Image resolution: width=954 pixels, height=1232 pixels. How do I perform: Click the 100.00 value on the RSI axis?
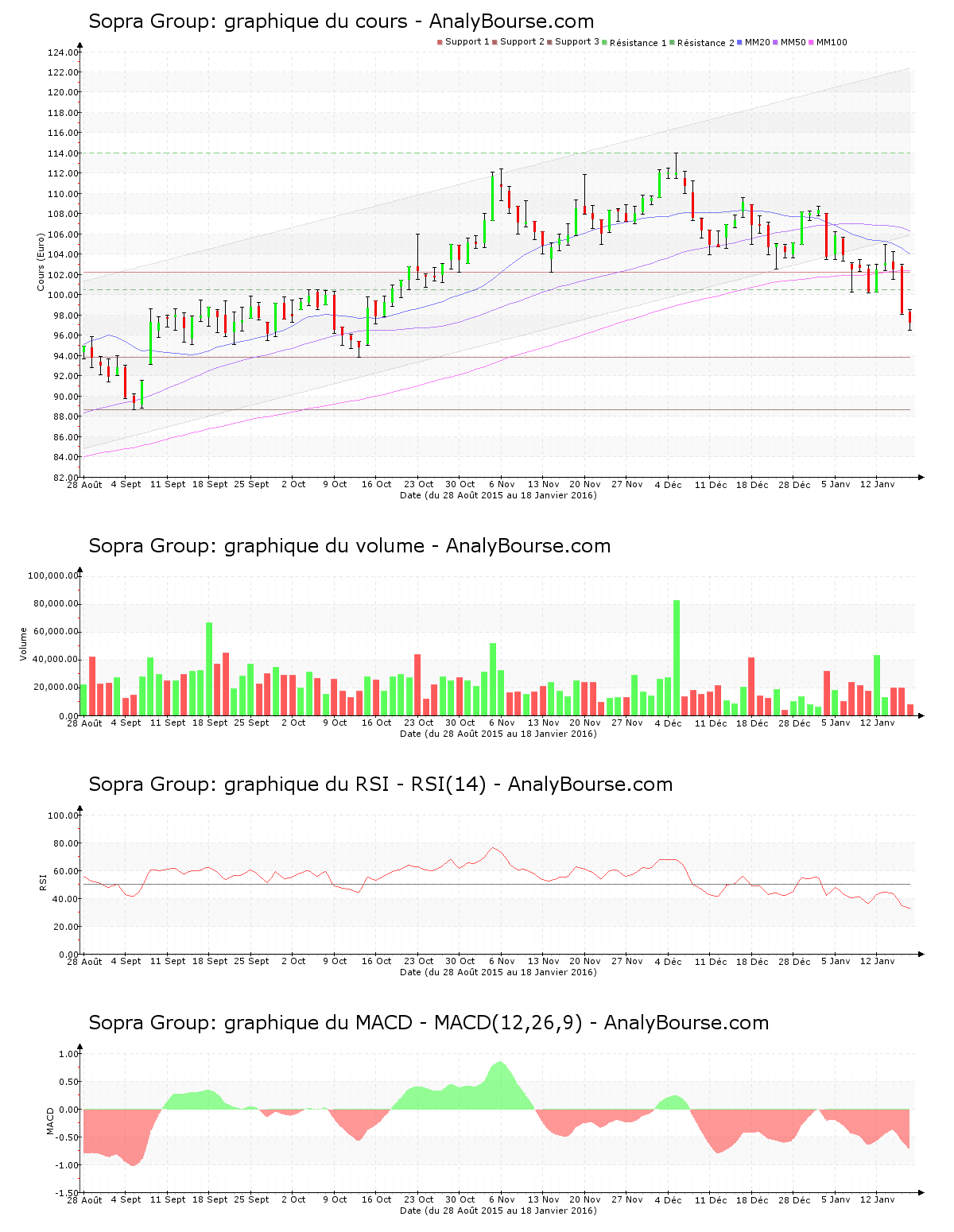(64, 816)
